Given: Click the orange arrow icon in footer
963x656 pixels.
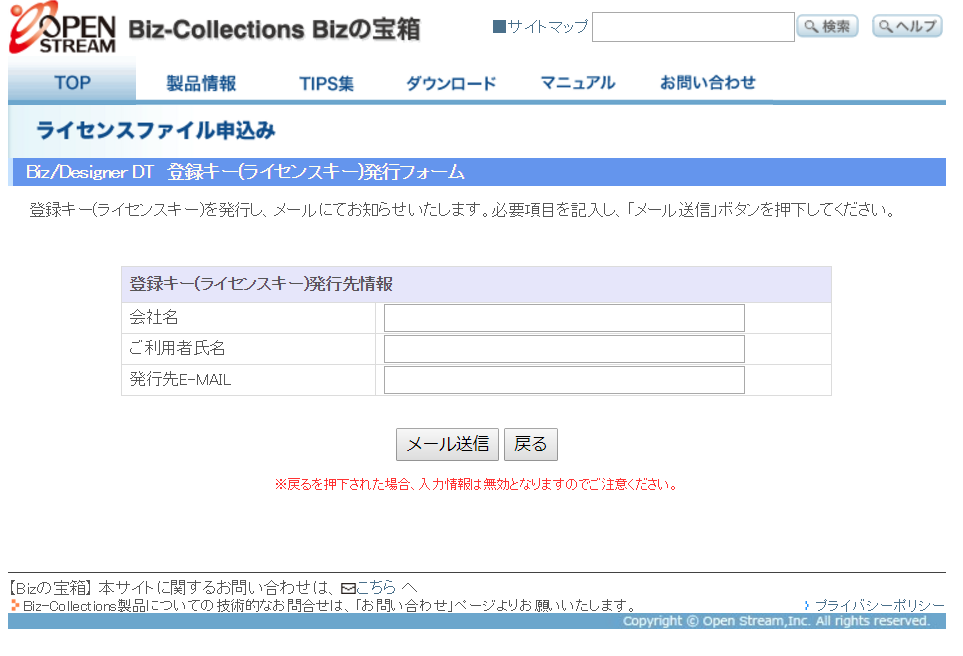Looking at the screenshot, I should point(15,605).
